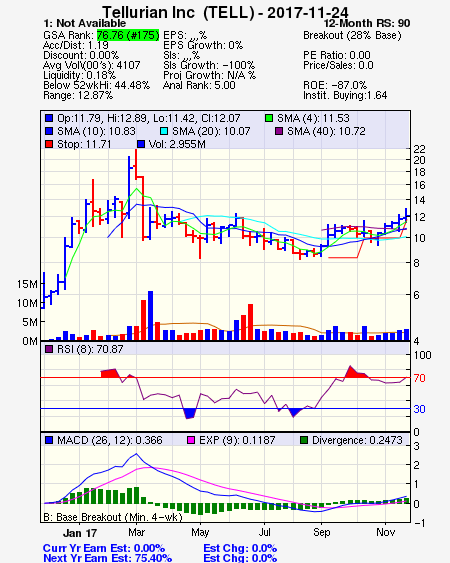Click the 'Range: 12.87%' value

tap(78, 96)
